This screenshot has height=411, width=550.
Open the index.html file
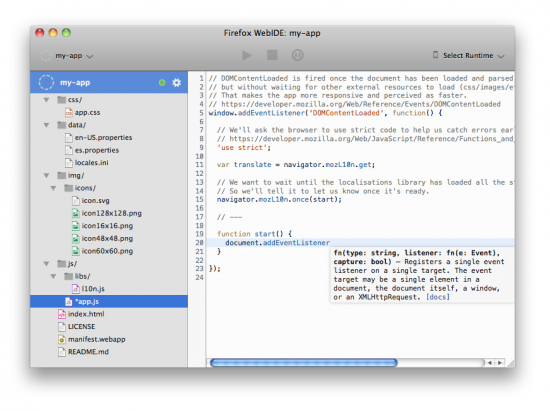click(x=86, y=314)
